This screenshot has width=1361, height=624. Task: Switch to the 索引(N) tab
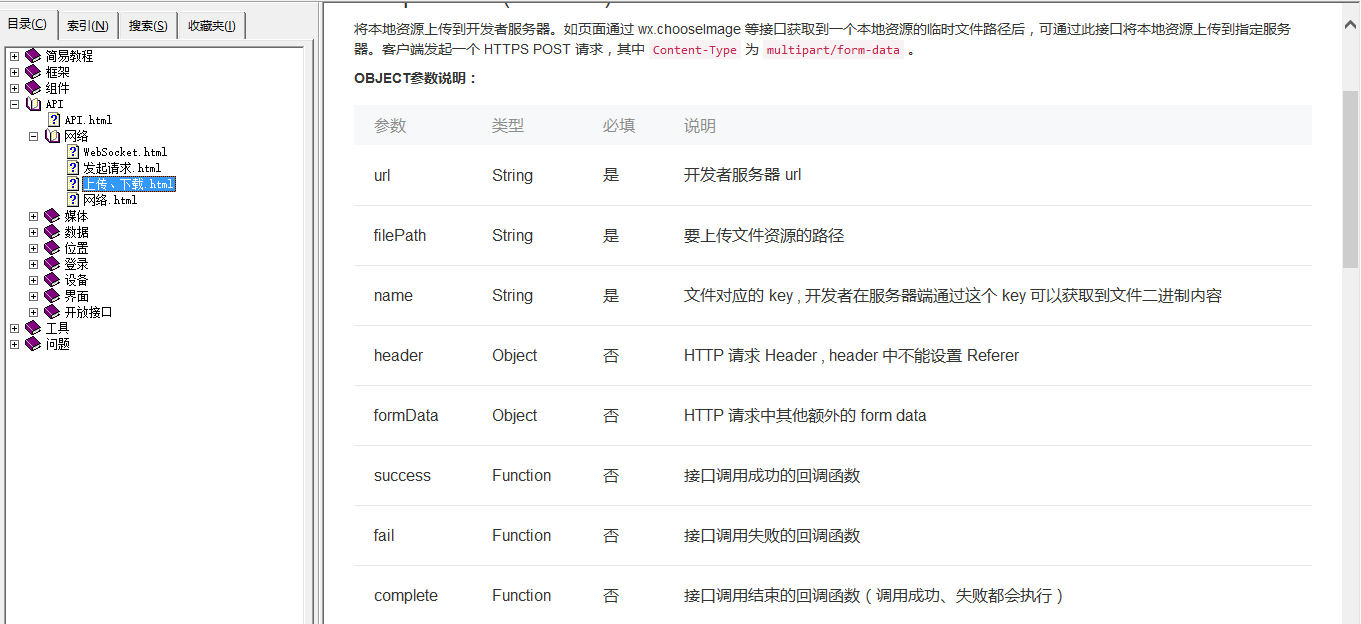click(x=88, y=26)
